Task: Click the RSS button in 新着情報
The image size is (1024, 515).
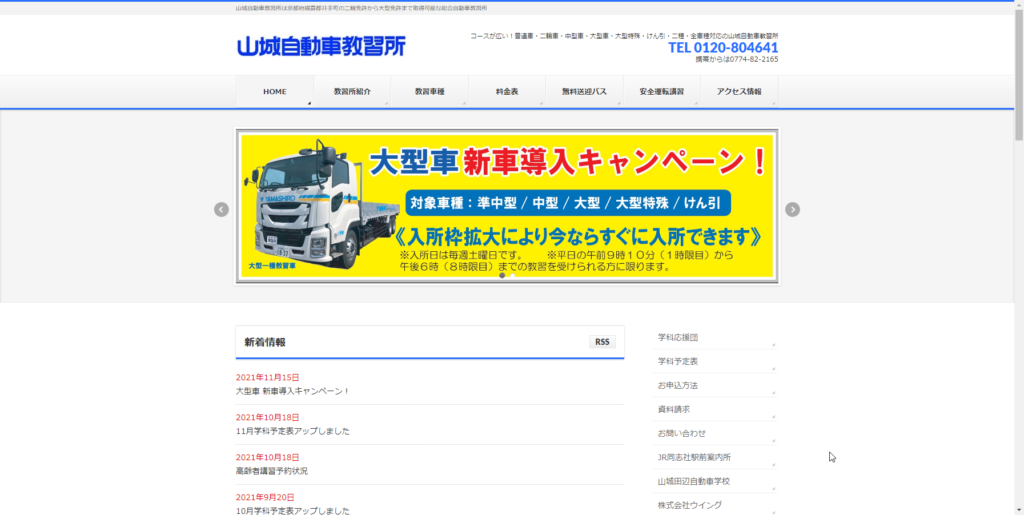Action: 602,342
